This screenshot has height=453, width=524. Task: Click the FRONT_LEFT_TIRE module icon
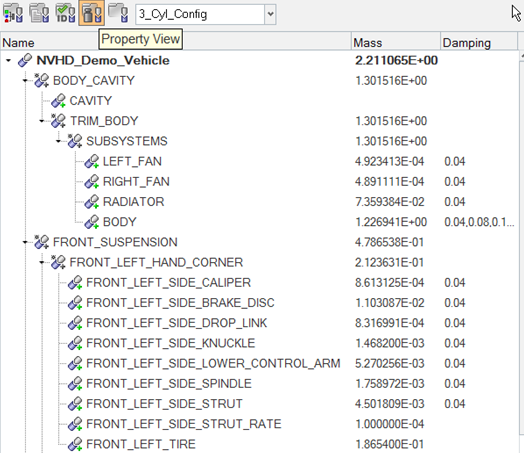[75, 444]
